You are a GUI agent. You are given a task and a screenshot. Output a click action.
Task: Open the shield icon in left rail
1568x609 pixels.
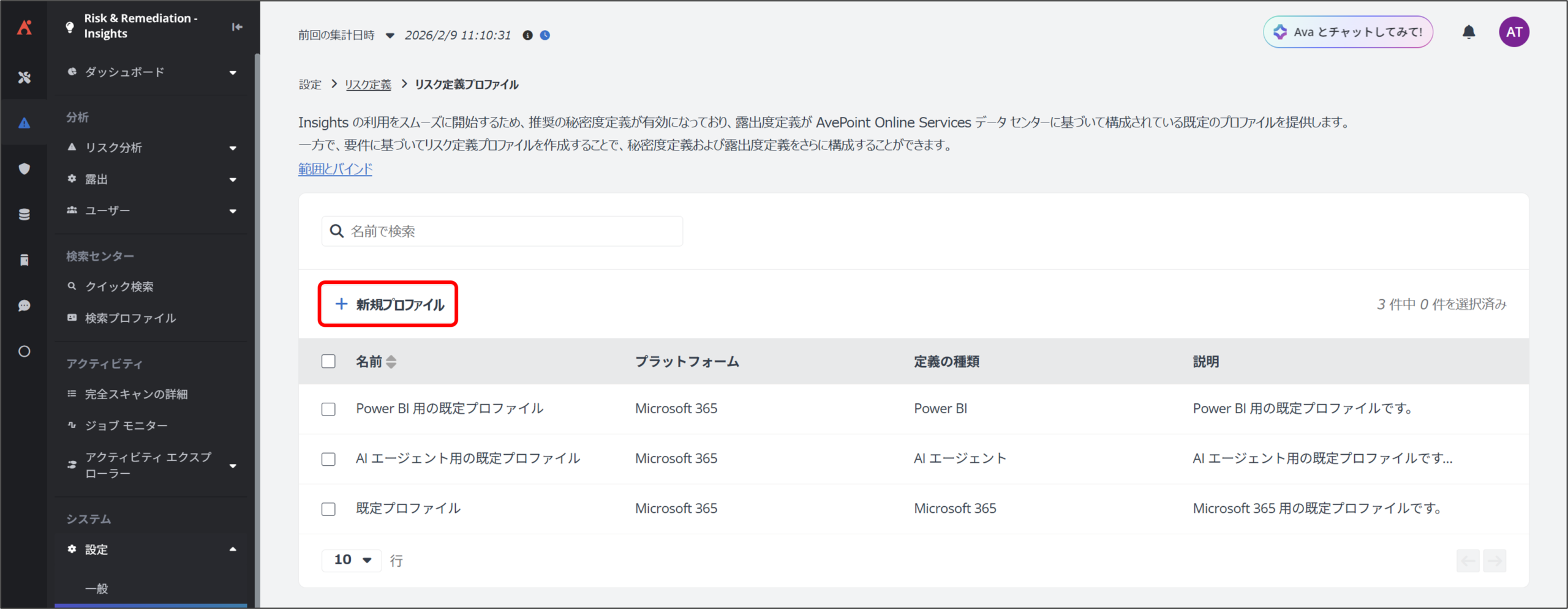(24, 169)
